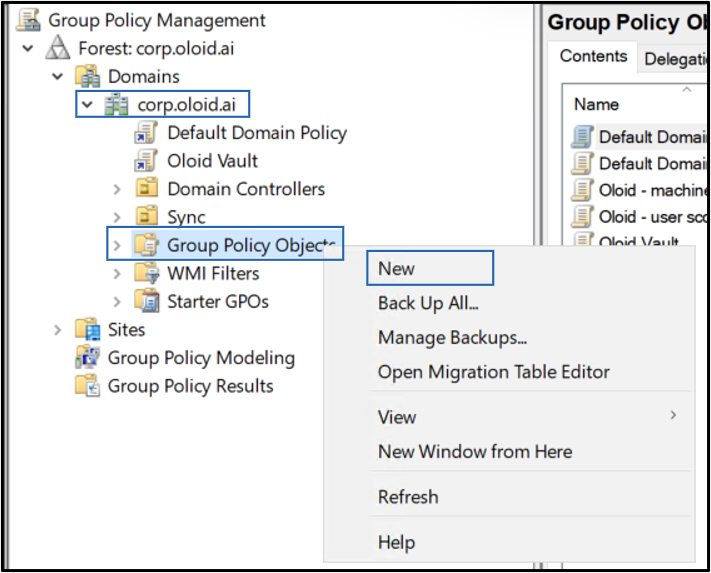Switch to the Contents tab

tap(593, 56)
